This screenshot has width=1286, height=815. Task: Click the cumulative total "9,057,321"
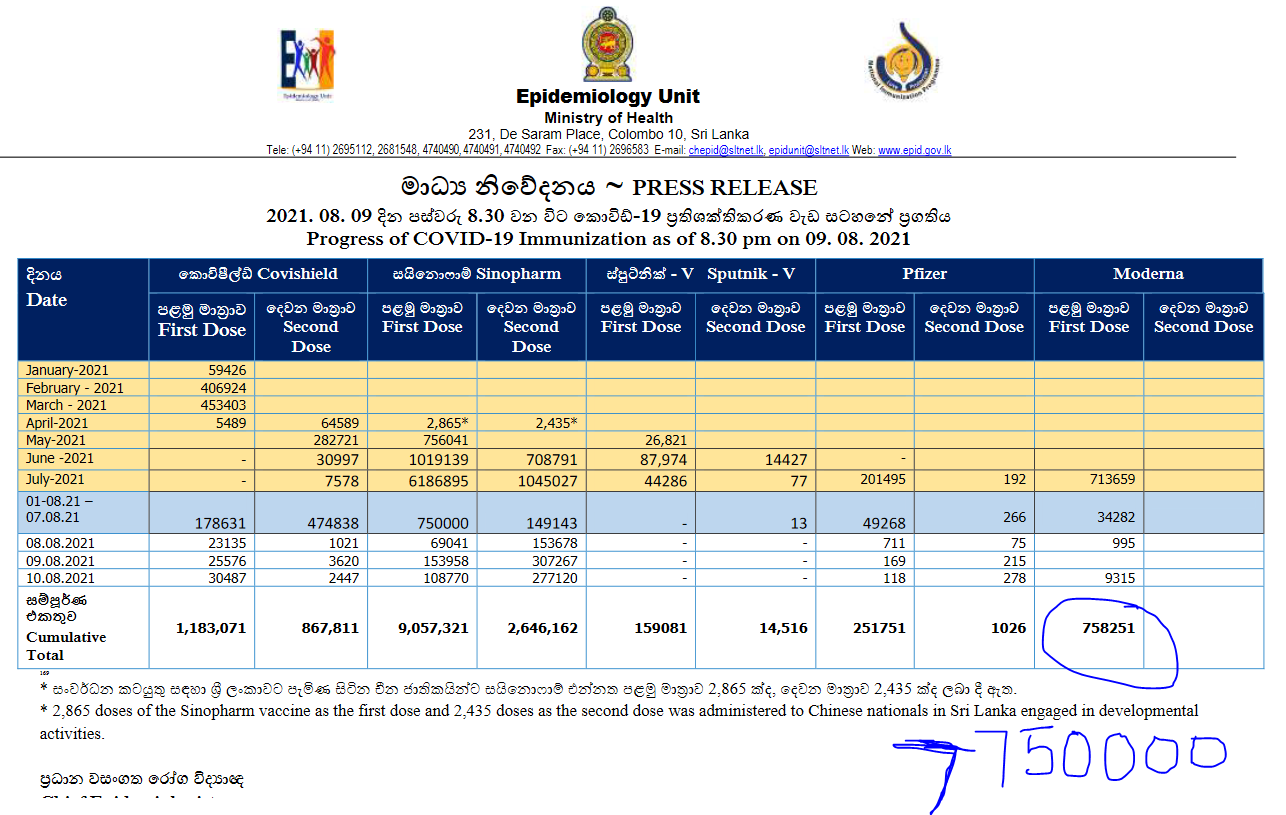click(x=433, y=628)
